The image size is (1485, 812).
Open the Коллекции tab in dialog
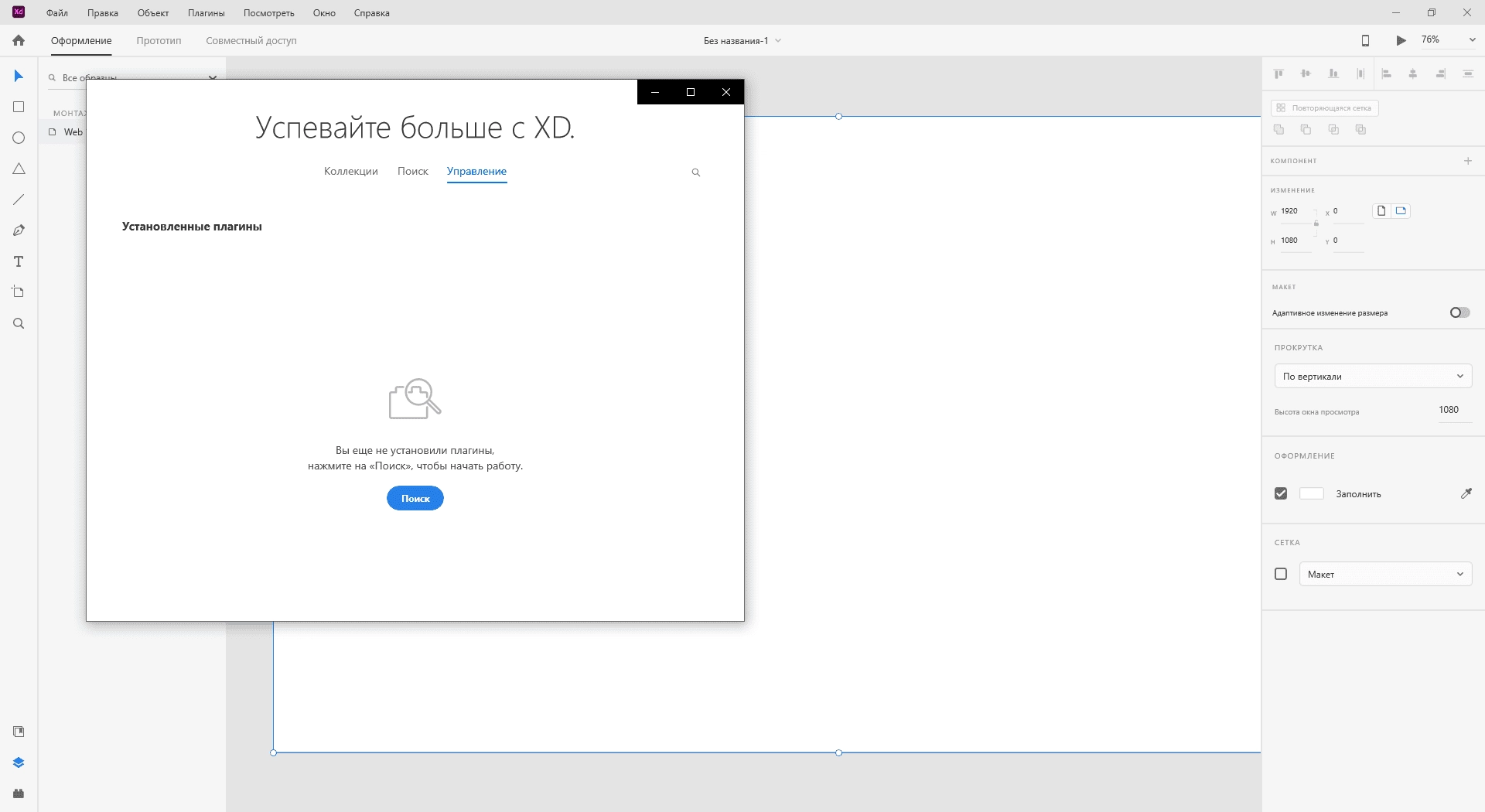pos(351,172)
